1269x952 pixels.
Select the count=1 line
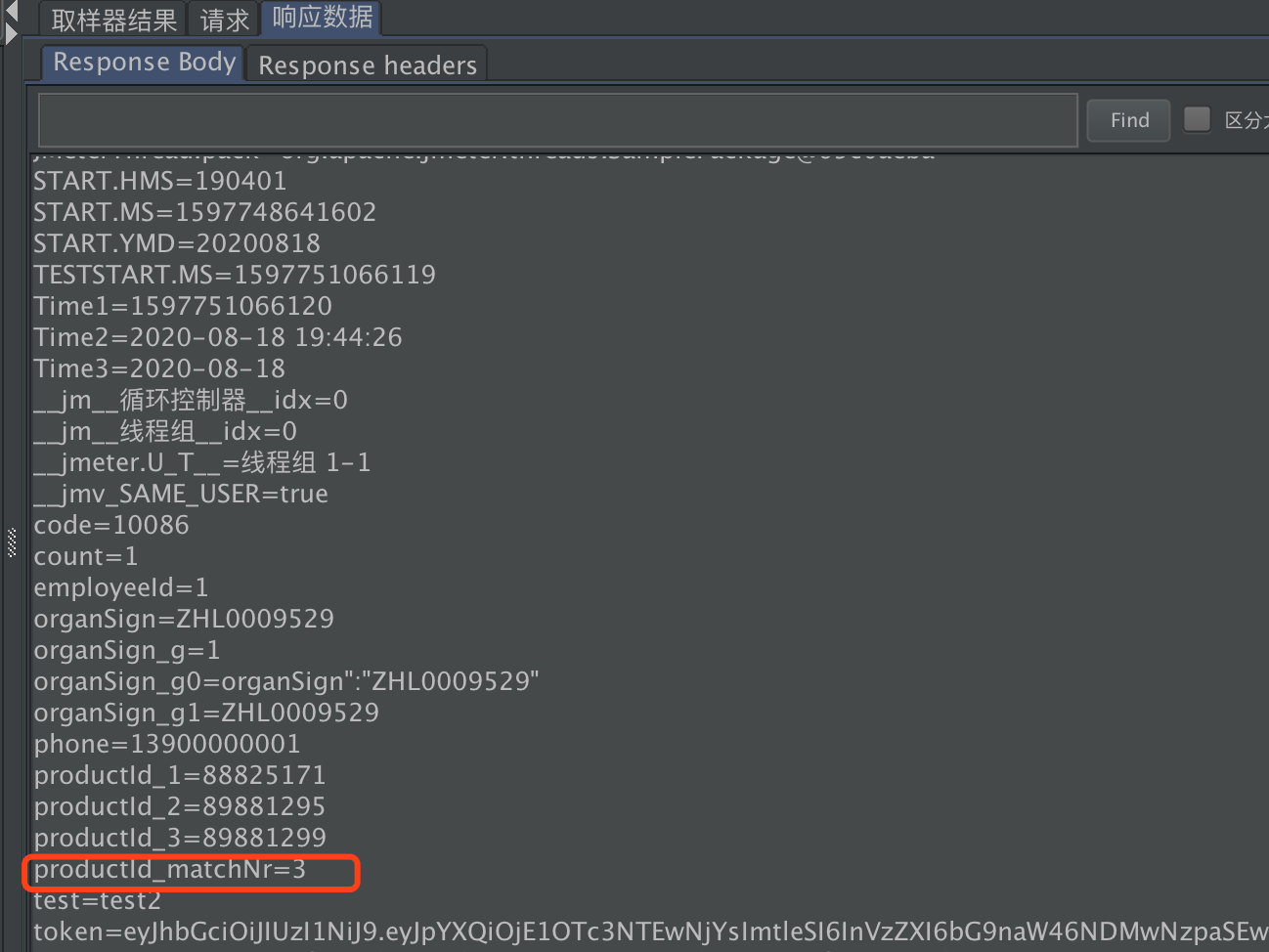pyautogui.click(x=86, y=556)
